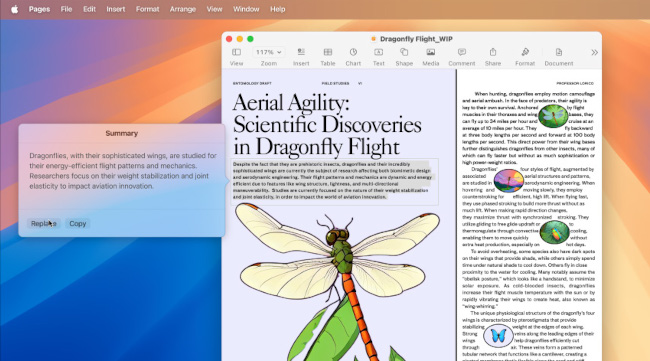Viewport: 650px width, 361px height.
Task: Click the "To avoid overheating" paragraph
Action: coord(529,279)
